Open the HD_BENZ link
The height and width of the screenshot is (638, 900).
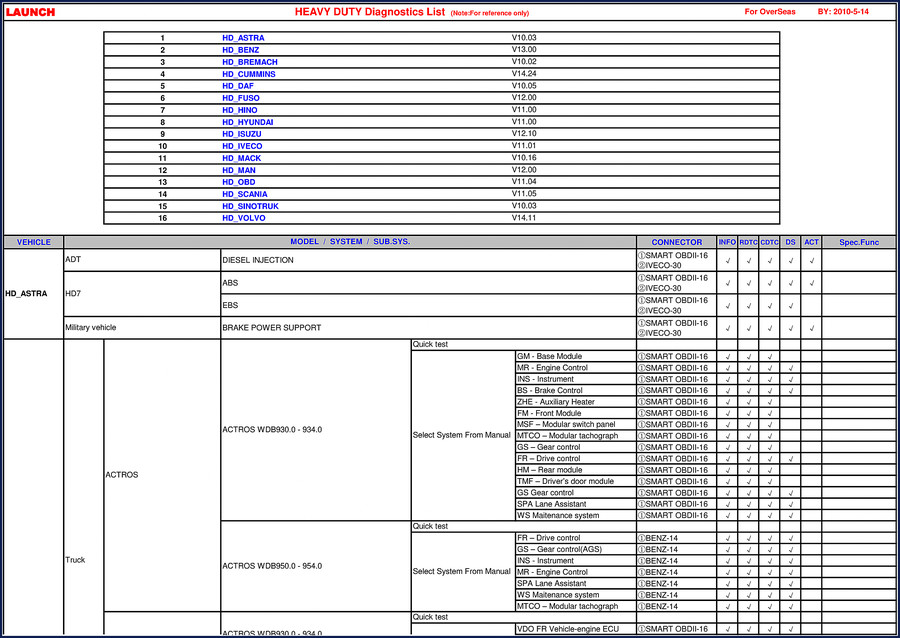(240, 50)
